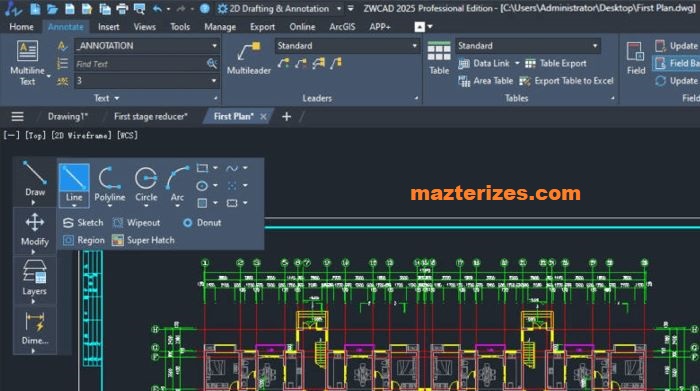Select the Spline tool icon

(232, 168)
